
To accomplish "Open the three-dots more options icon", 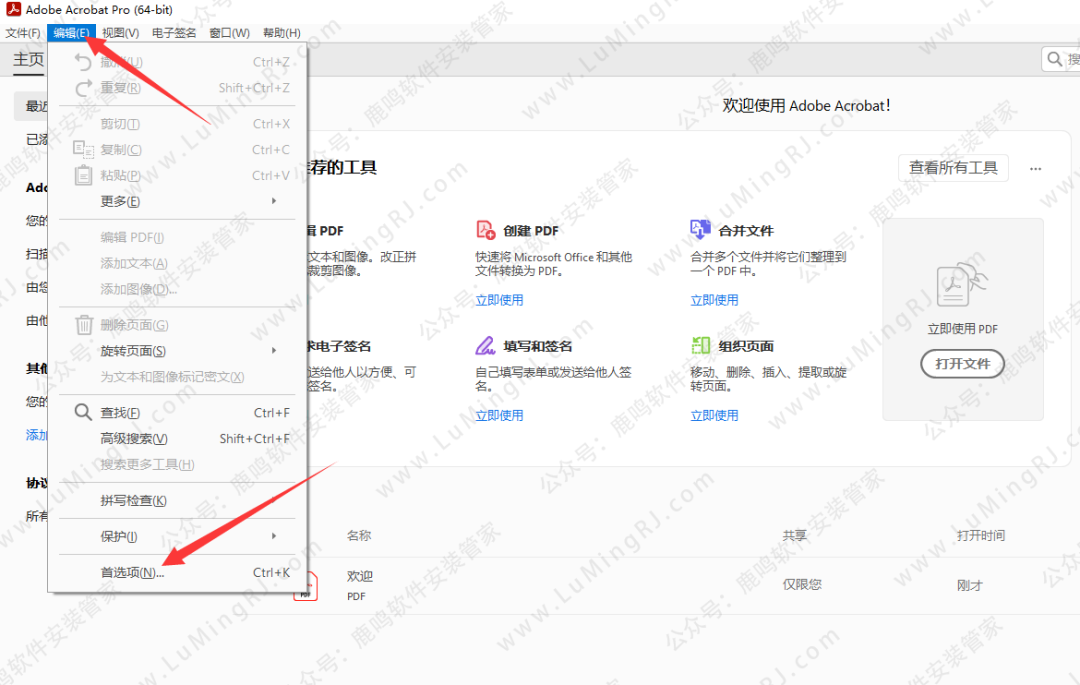I will 1036,169.
